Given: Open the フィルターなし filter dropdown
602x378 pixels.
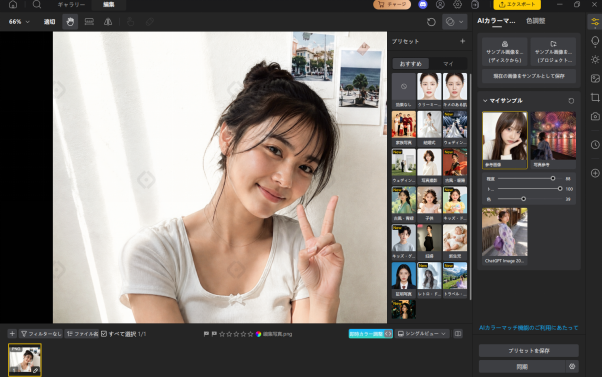Looking at the screenshot, I should click(41, 334).
